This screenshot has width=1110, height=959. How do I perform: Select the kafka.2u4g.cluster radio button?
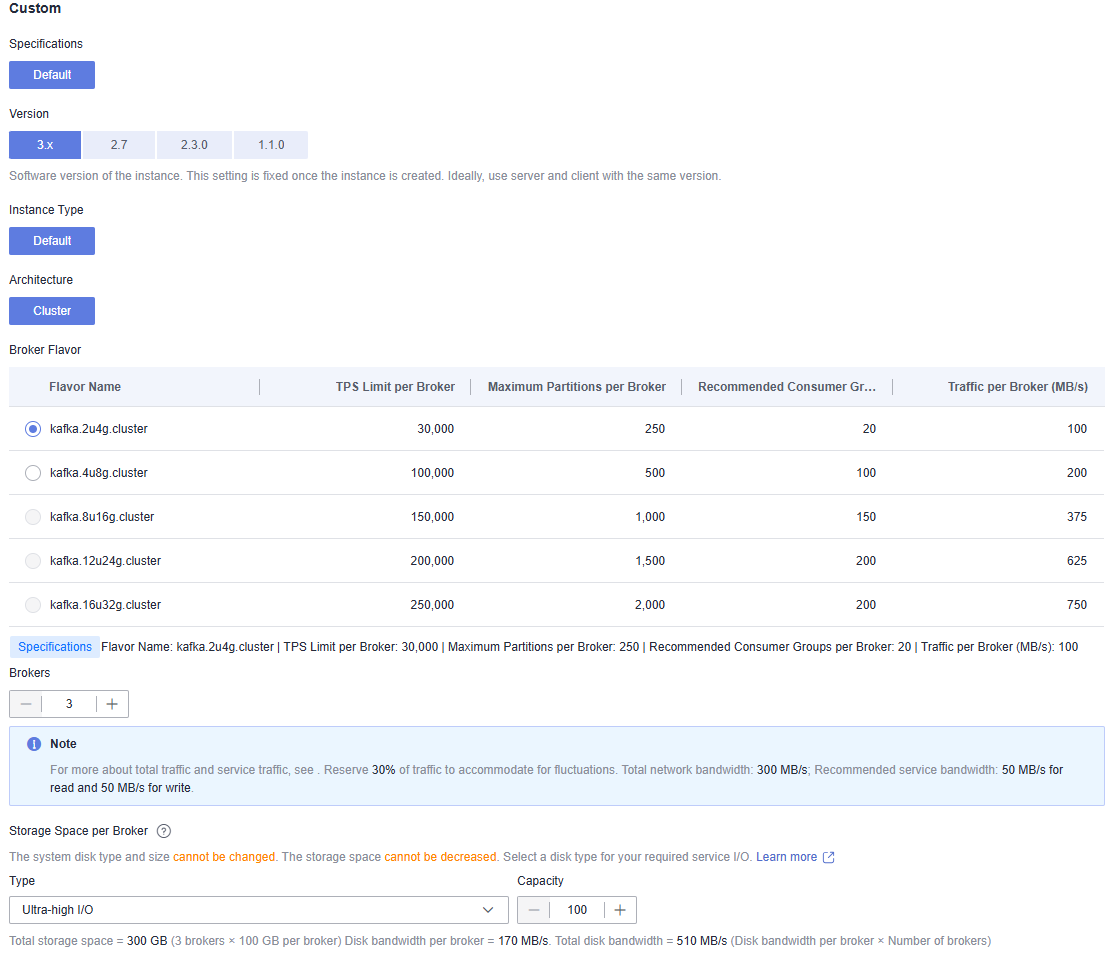coord(33,429)
